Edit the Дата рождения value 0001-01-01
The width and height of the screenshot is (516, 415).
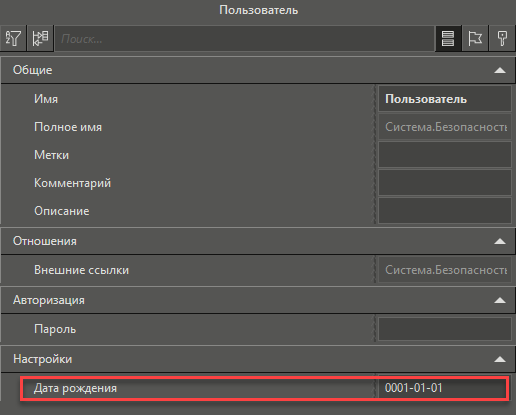tap(443, 388)
